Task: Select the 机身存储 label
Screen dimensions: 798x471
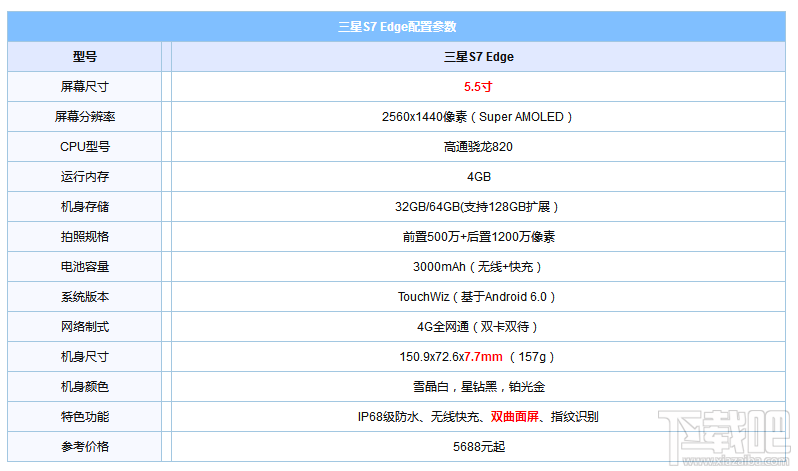Action: [84, 207]
